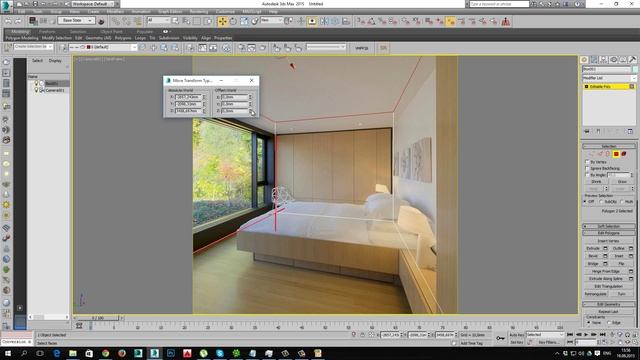This screenshot has width=640, height=360.
Task: Click the Inset button
Action: tap(619, 256)
